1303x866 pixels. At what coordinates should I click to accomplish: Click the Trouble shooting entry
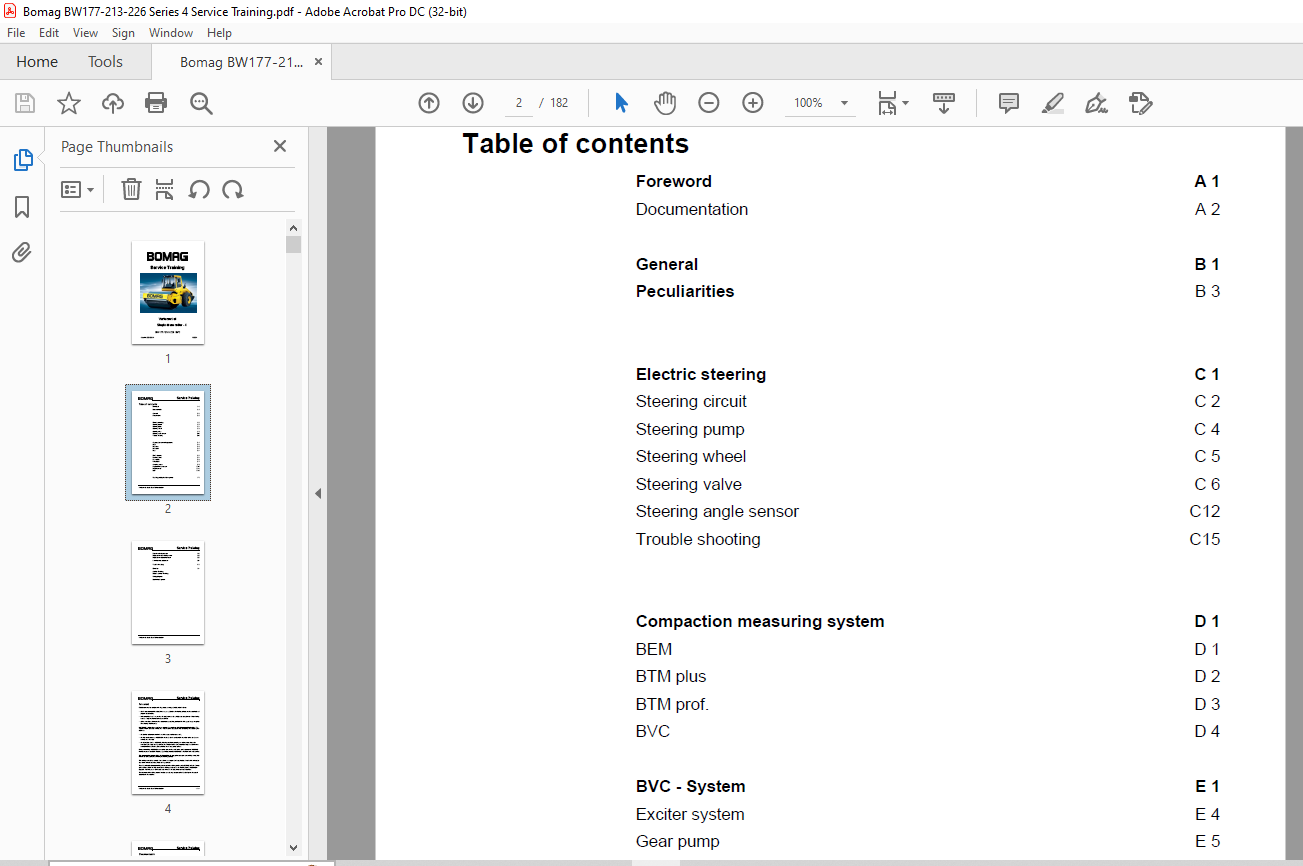[x=698, y=539]
